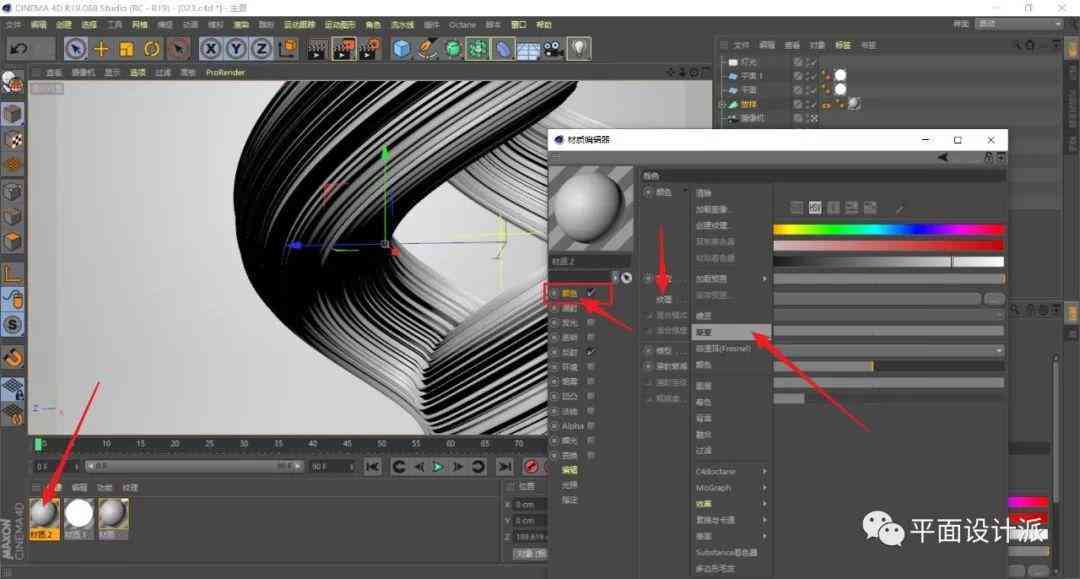1080x579 pixels.
Task: Click the blue Deformer icon
Action: [503, 48]
